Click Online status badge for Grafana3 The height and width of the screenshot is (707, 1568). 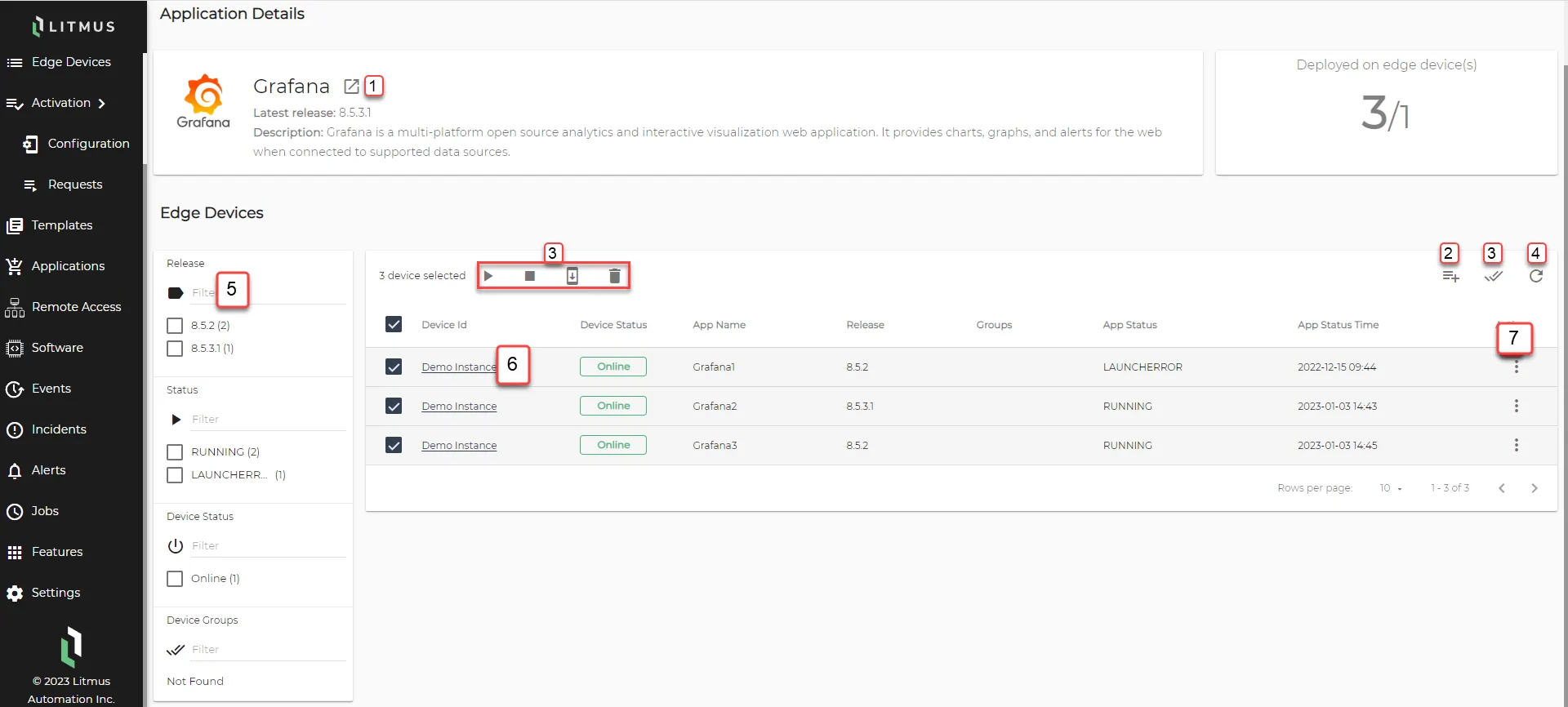(x=613, y=445)
